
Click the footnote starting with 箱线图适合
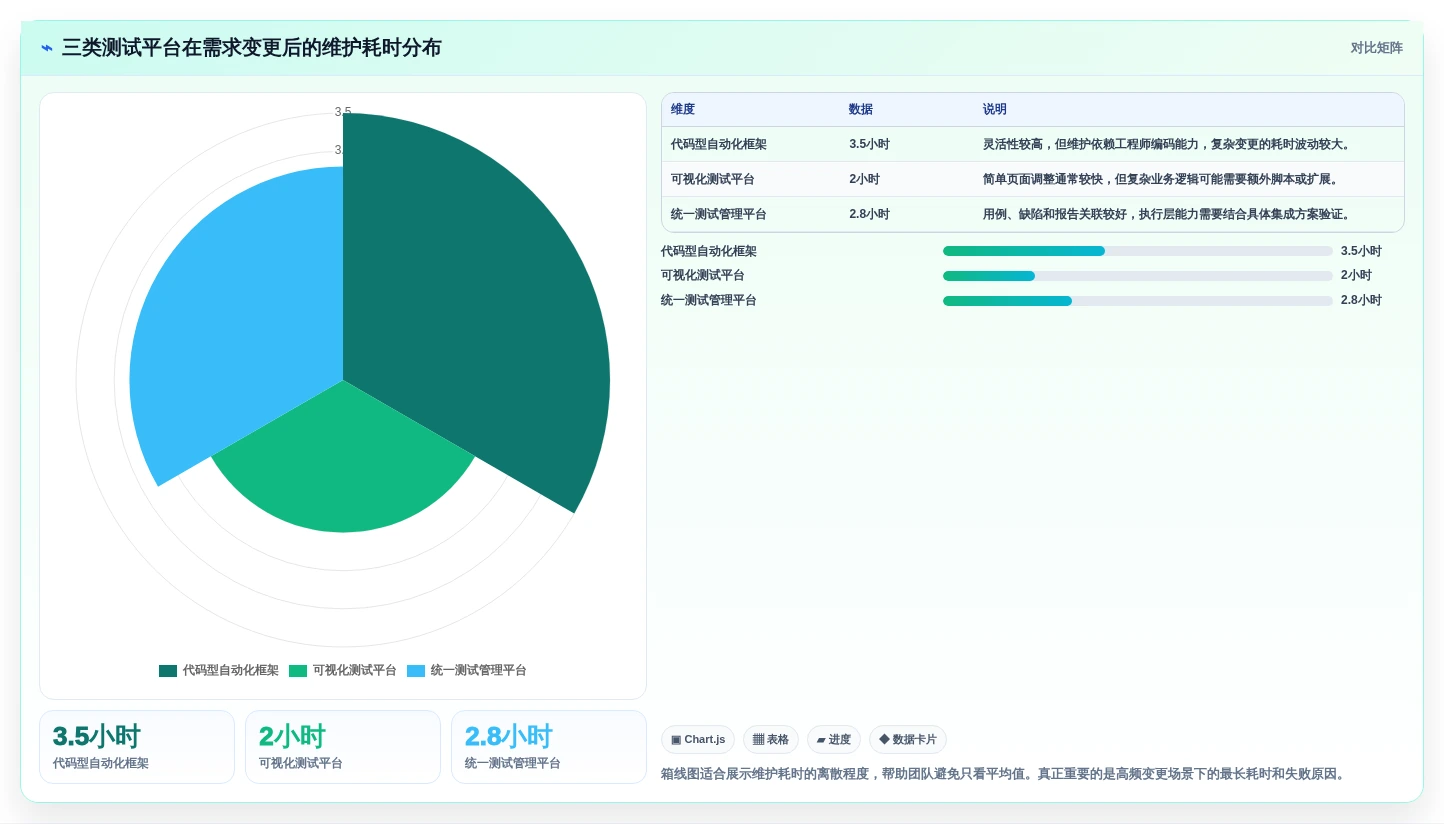point(1005,774)
